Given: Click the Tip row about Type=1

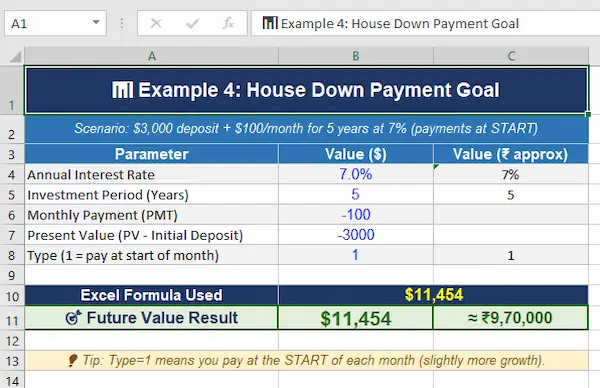Looking at the screenshot, I should [306, 361].
